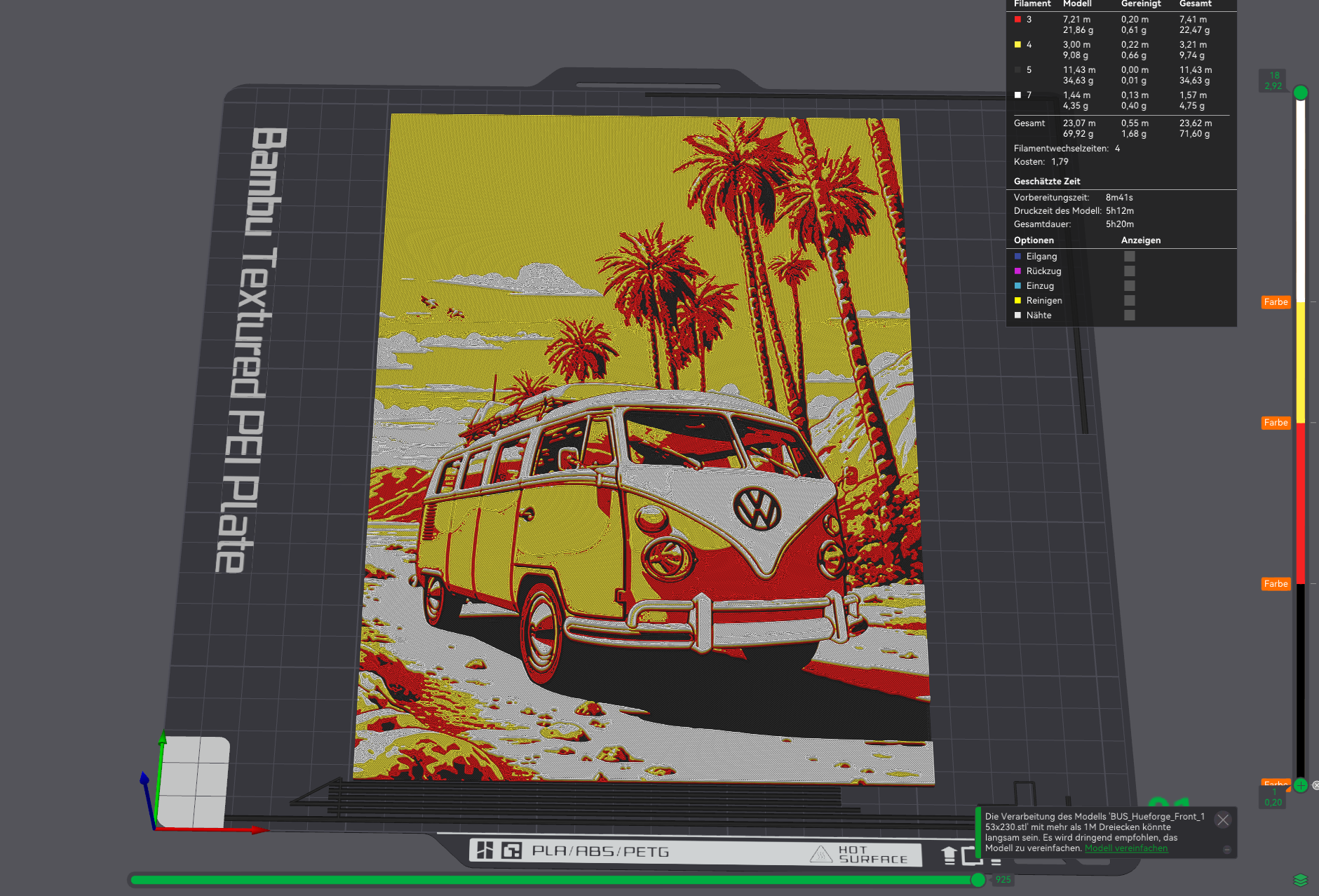This screenshot has width=1319, height=896.
Task: Select the Farbe marker at white-yellow boundary
Action: pos(1276,302)
